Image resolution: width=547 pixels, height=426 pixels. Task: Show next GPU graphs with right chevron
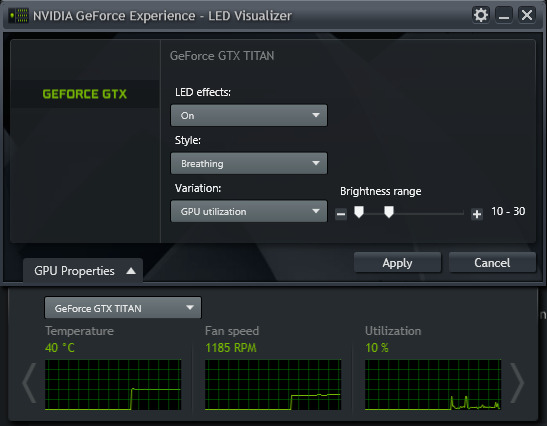point(517,383)
